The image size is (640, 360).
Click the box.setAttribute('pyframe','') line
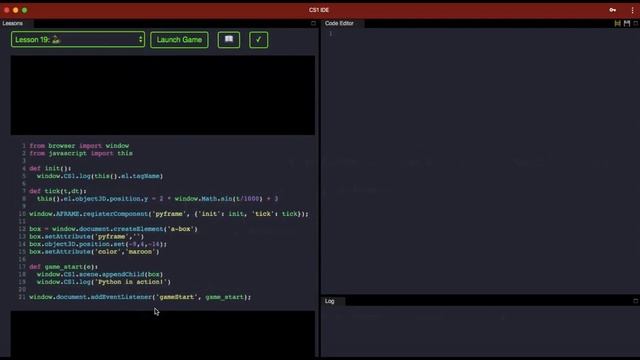coord(87,236)
